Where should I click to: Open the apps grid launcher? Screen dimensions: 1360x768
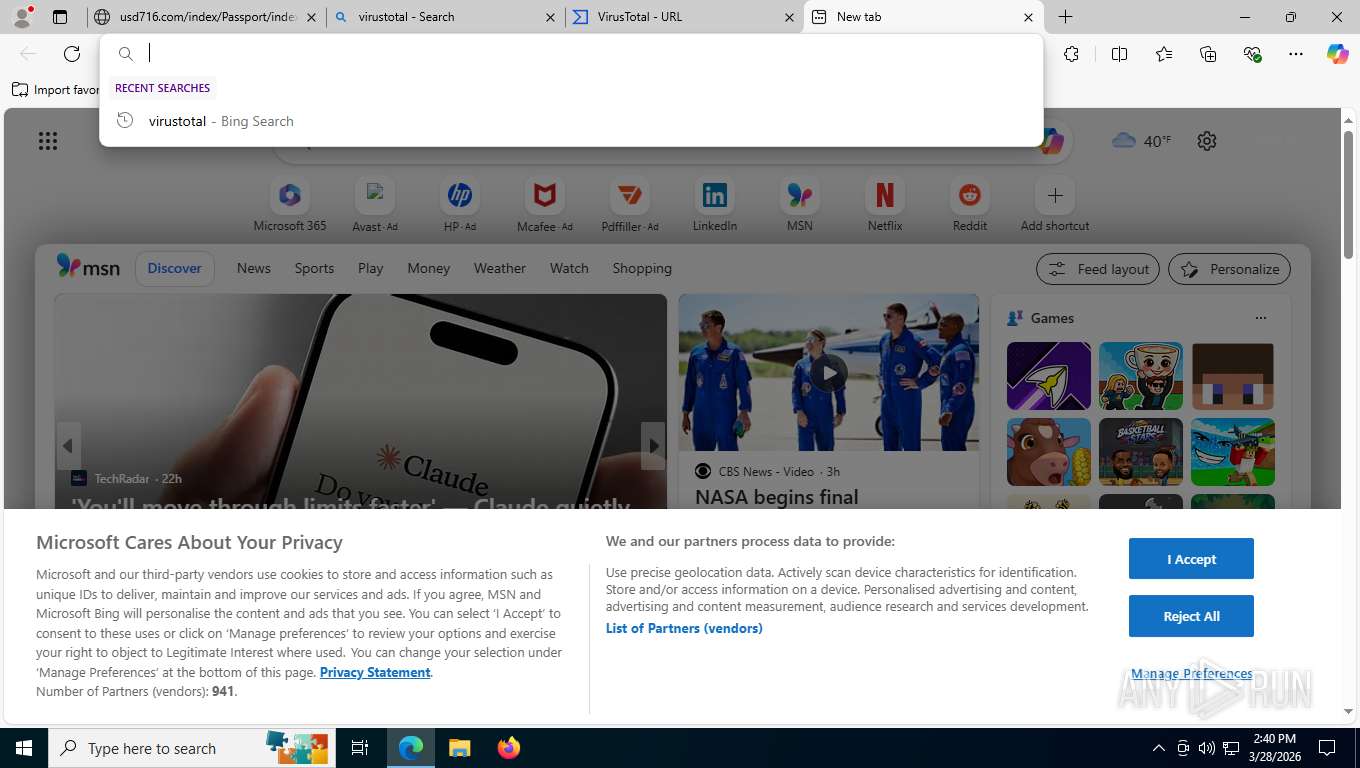pos(48,141)
